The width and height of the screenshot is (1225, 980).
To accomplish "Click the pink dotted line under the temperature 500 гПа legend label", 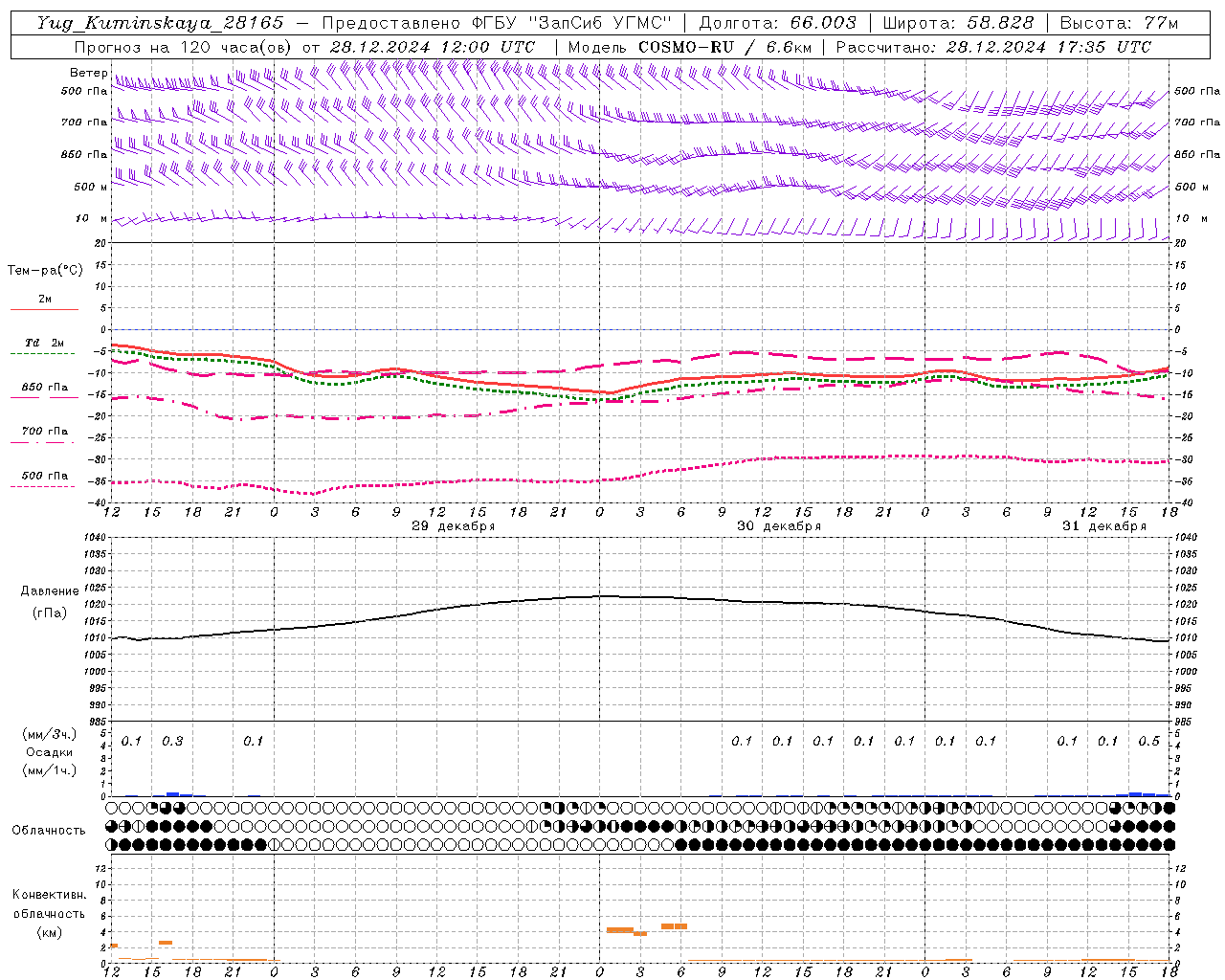I will 43,486.
